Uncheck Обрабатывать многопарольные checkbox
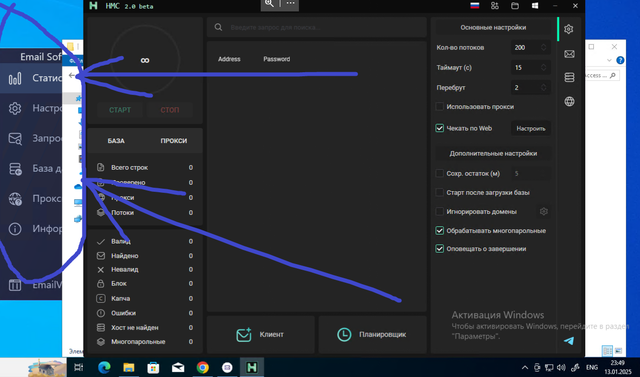 [x=440, y=231]
